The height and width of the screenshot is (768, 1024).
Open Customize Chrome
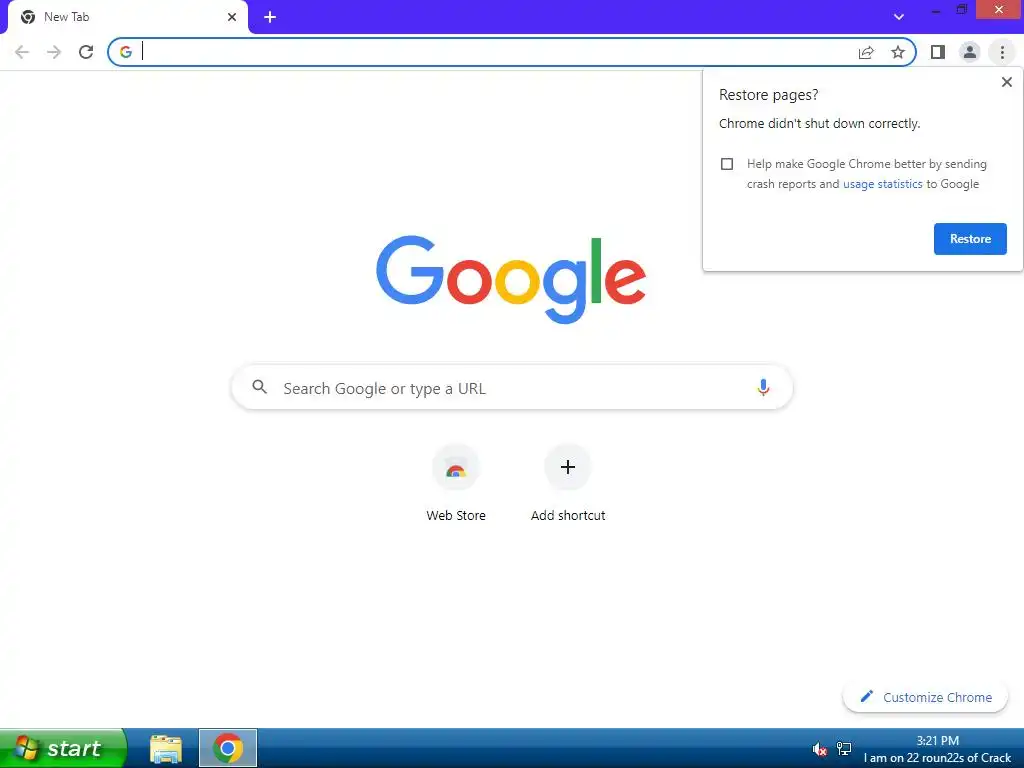(925, 697)
